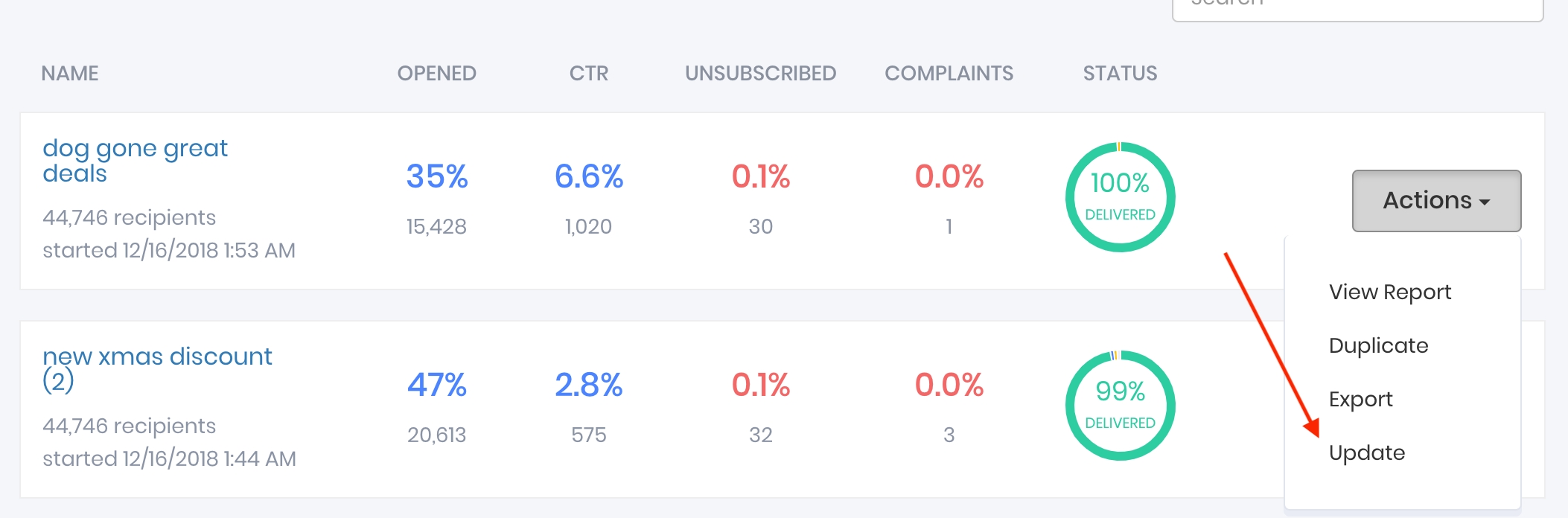Open the dog gone great deals campaign
This screenshot has width=1568, height=518.
[x=135, y=160]
